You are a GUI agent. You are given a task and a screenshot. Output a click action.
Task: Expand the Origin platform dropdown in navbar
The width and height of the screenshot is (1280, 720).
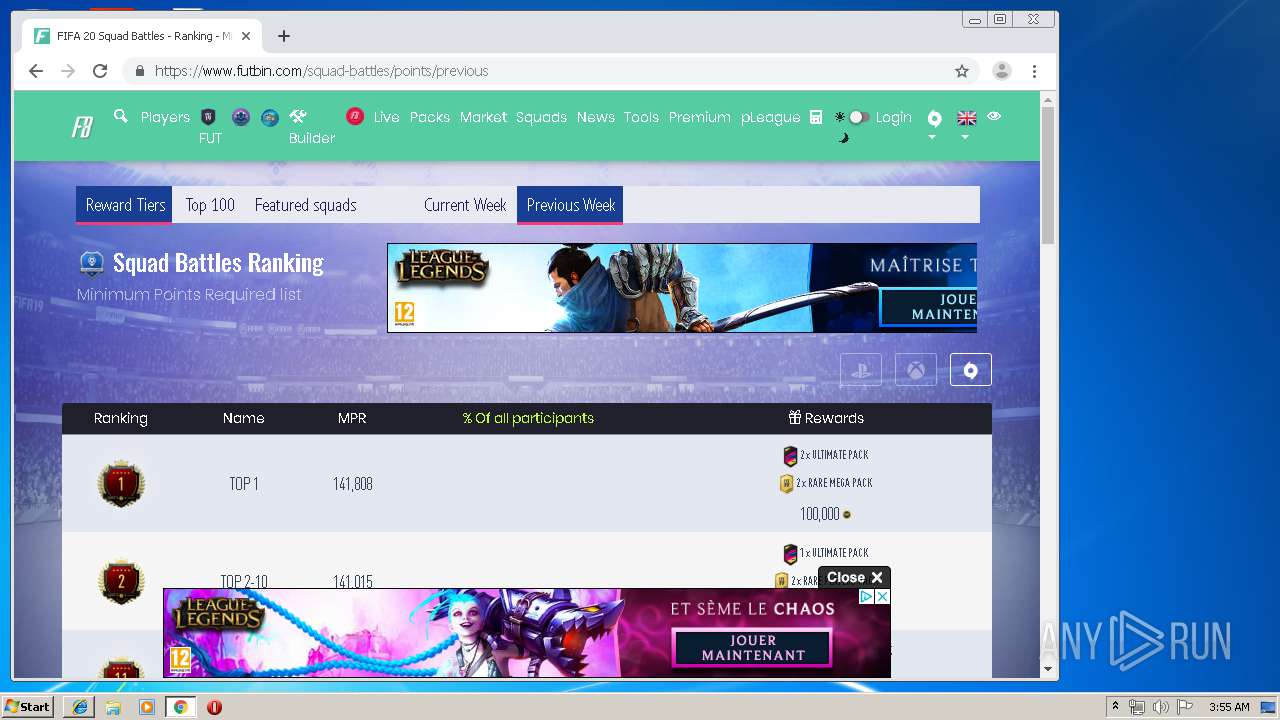click(934, 124)
